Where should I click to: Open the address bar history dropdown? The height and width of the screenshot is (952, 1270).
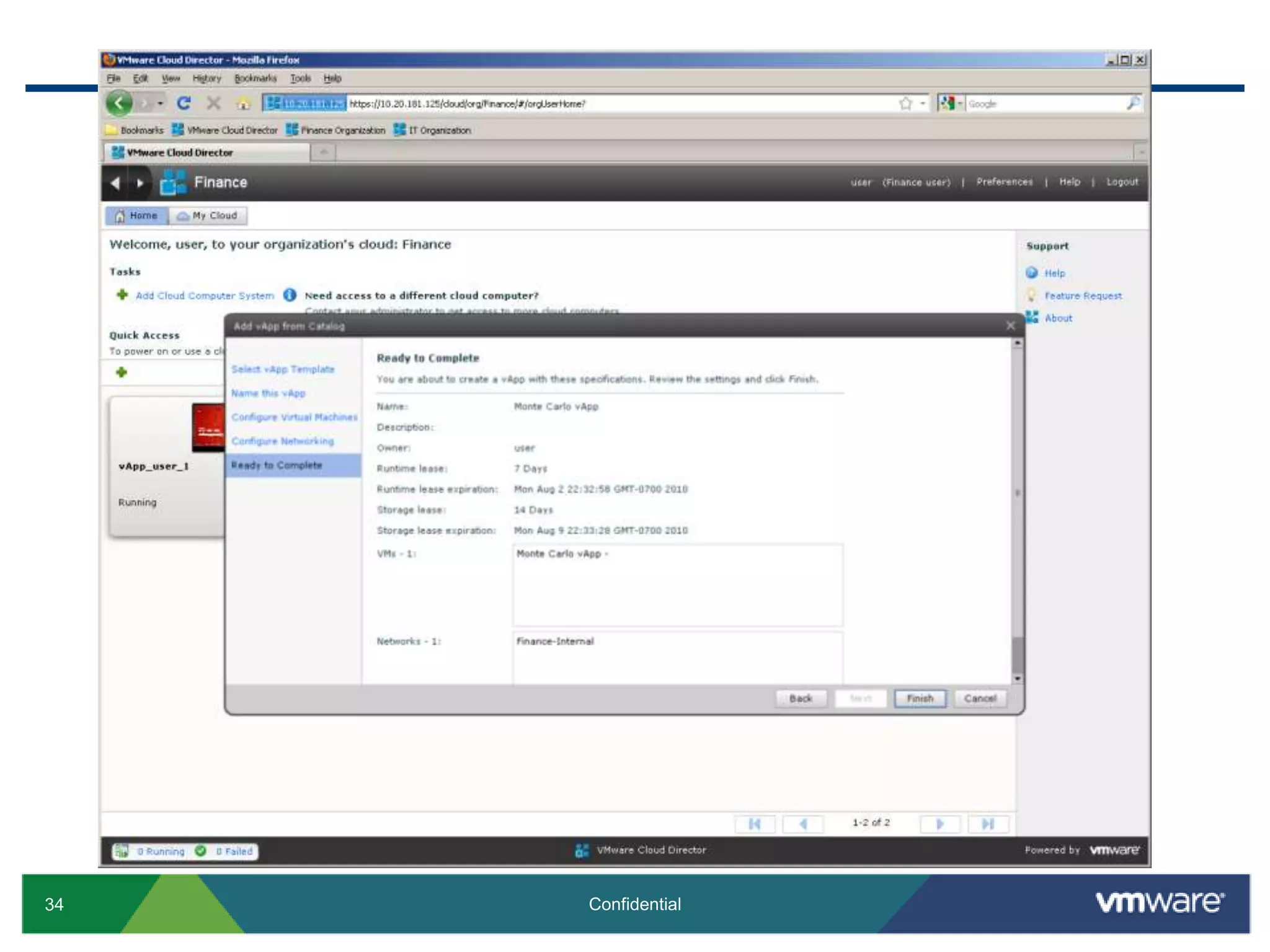pyautogui.click(x=922, y=104)
